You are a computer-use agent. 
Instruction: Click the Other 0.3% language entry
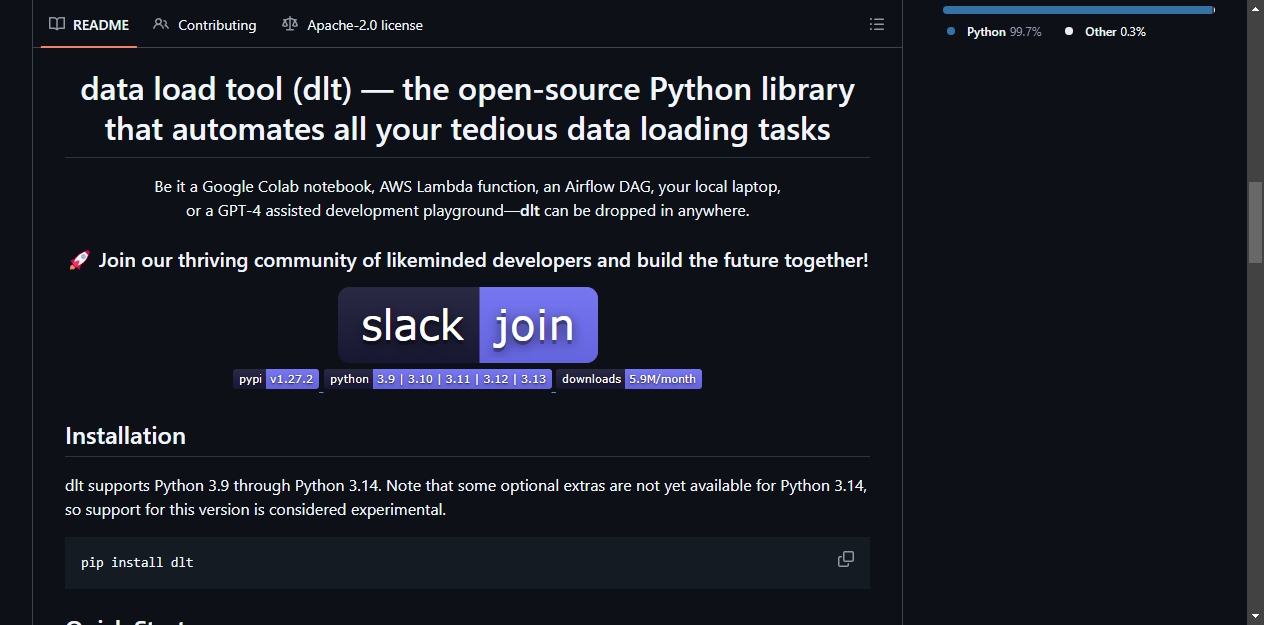[1105, 32]
